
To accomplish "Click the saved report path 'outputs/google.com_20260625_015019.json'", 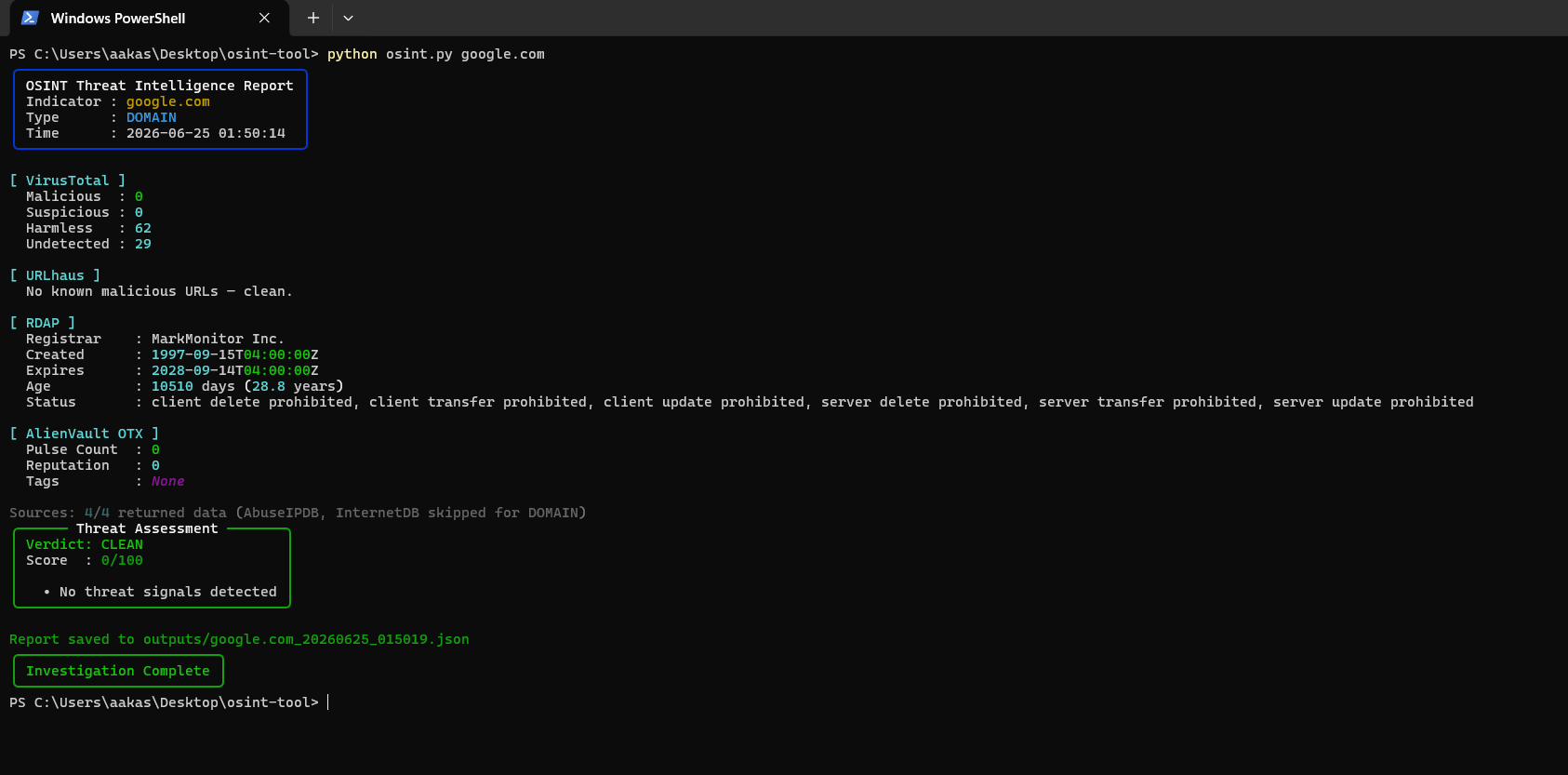I will point(306,639).
